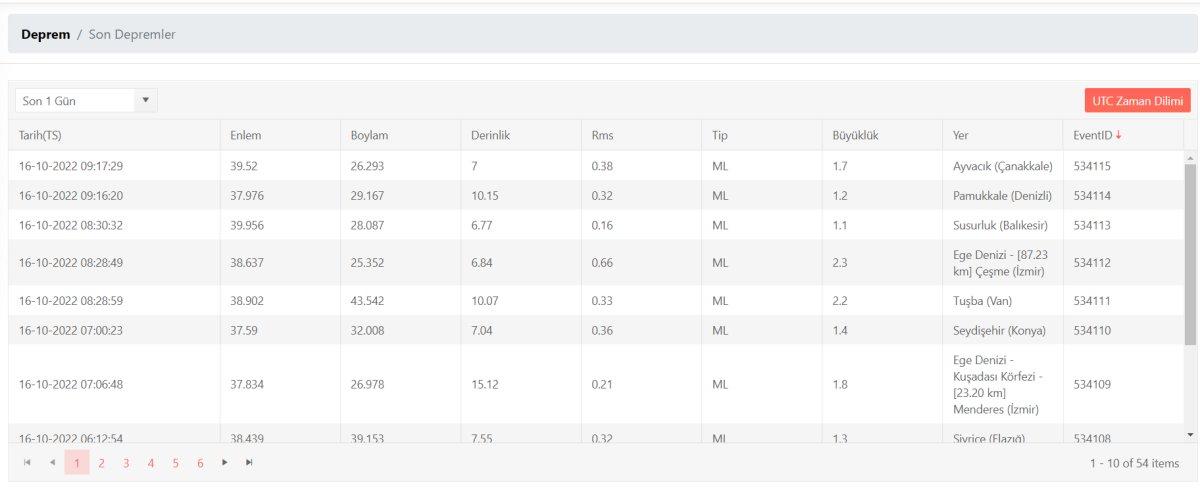The width and height of the screenshot is (1200, 493).
Task: Click the Deprem breadcrumb link
Action: click(45, 34)
